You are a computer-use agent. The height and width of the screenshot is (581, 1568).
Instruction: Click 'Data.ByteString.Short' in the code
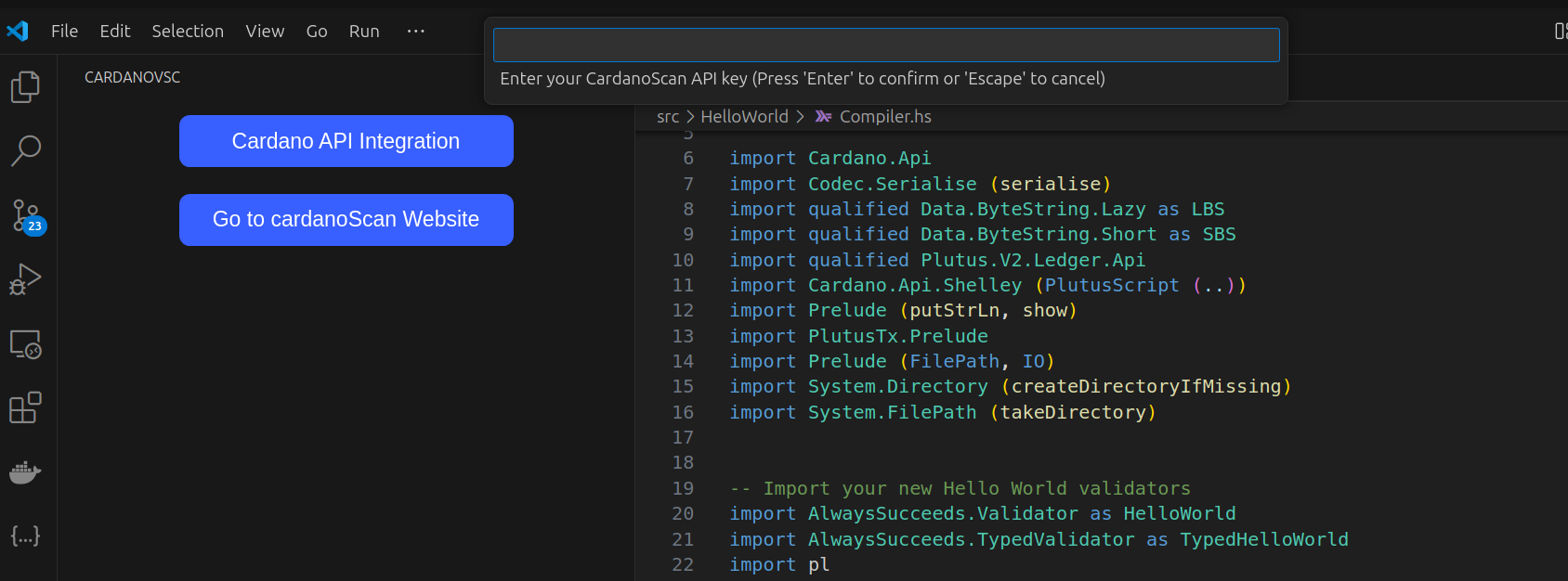point(1039,235)
